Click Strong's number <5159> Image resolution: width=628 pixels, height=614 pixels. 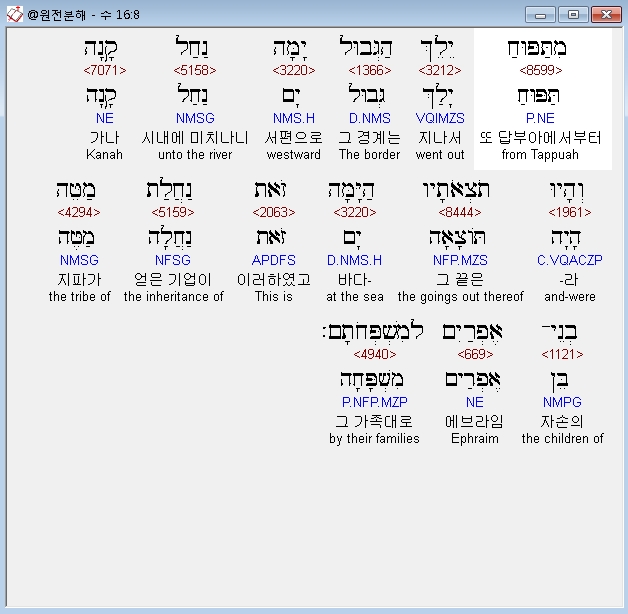(x=173, y=212)
